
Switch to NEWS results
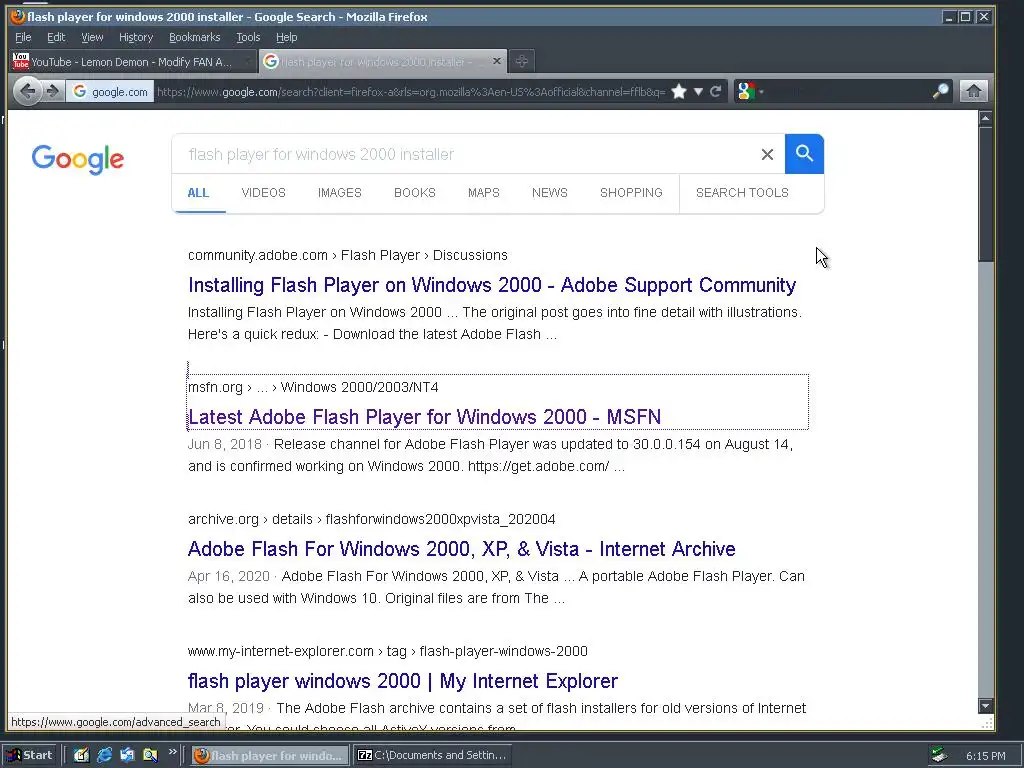pos(550,193)
